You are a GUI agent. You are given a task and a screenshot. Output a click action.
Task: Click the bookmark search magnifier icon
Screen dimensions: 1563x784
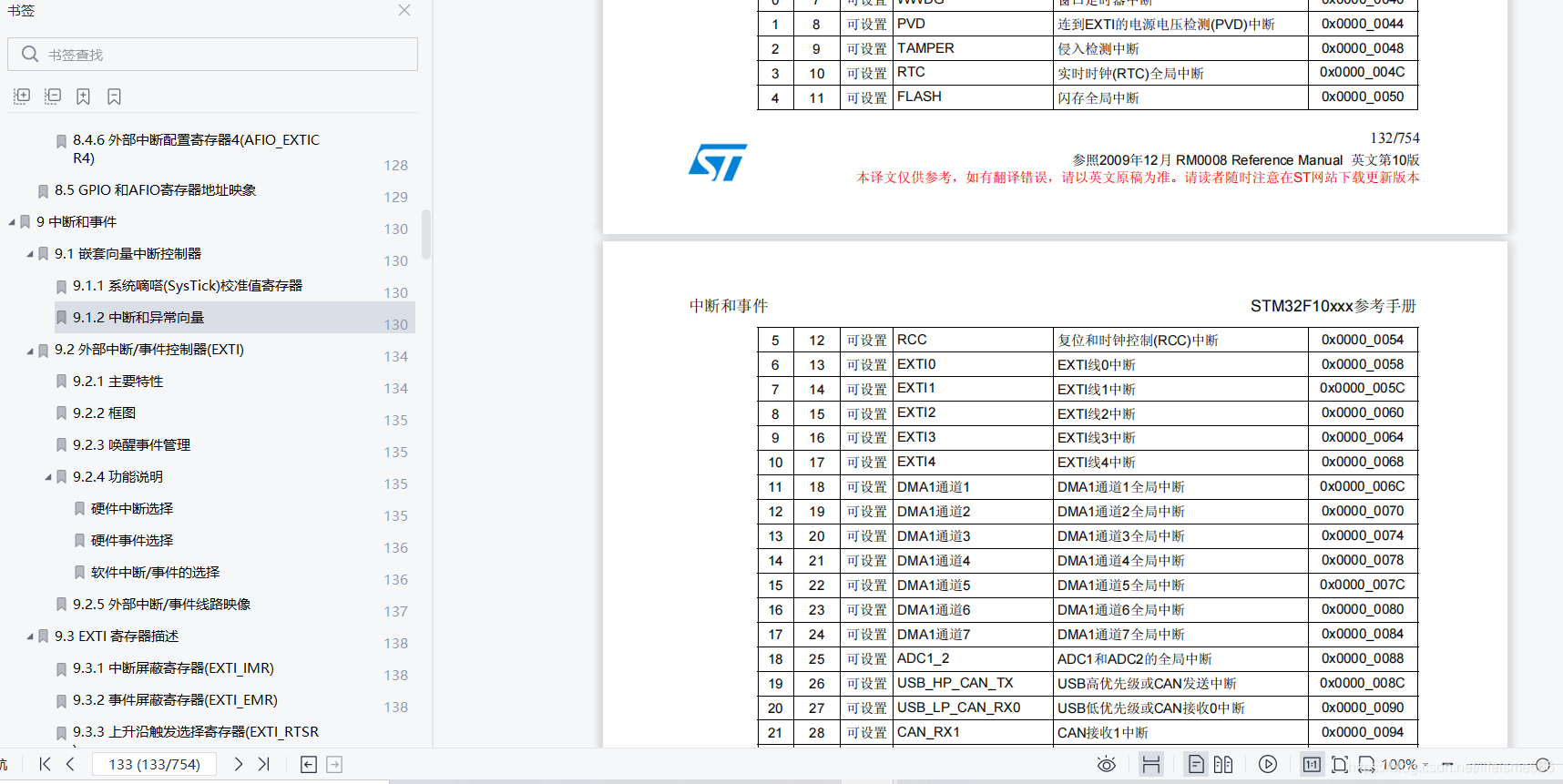(x=30, y=55)
